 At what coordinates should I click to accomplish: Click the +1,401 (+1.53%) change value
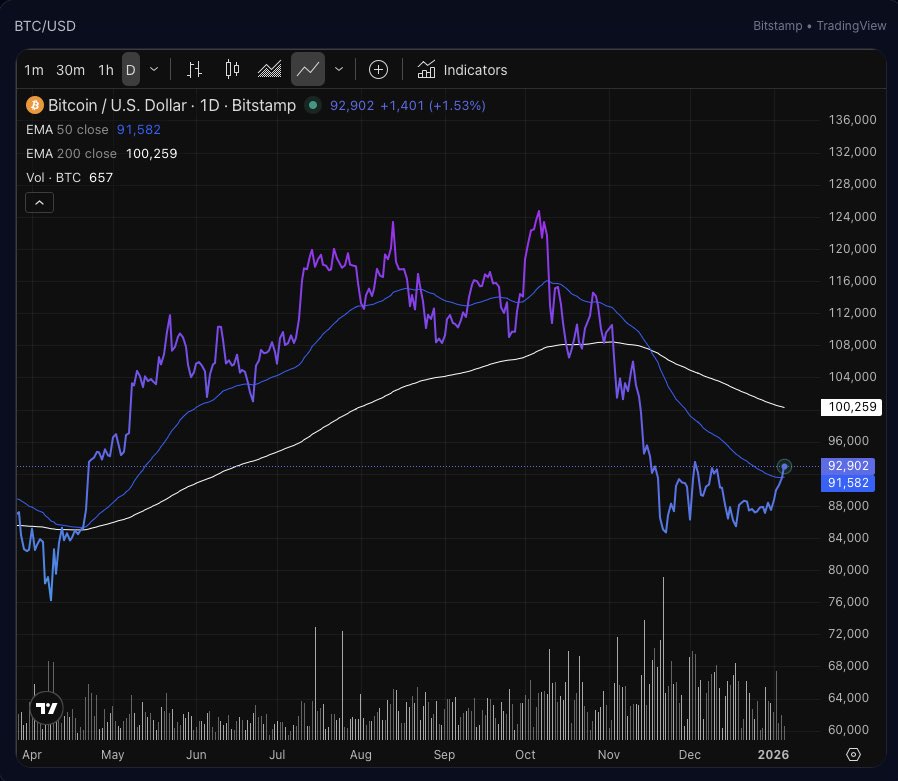(x=433, y=106)
